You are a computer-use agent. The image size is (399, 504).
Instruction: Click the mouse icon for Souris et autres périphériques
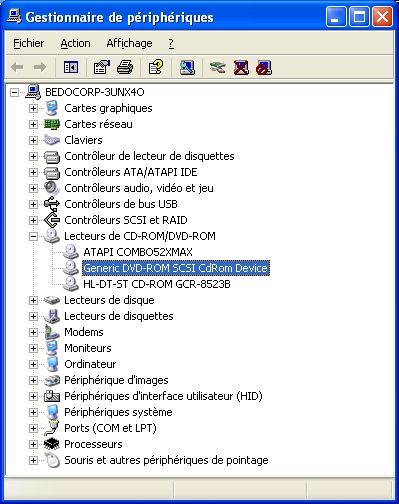pyautogui.click(x=52, y=460)
